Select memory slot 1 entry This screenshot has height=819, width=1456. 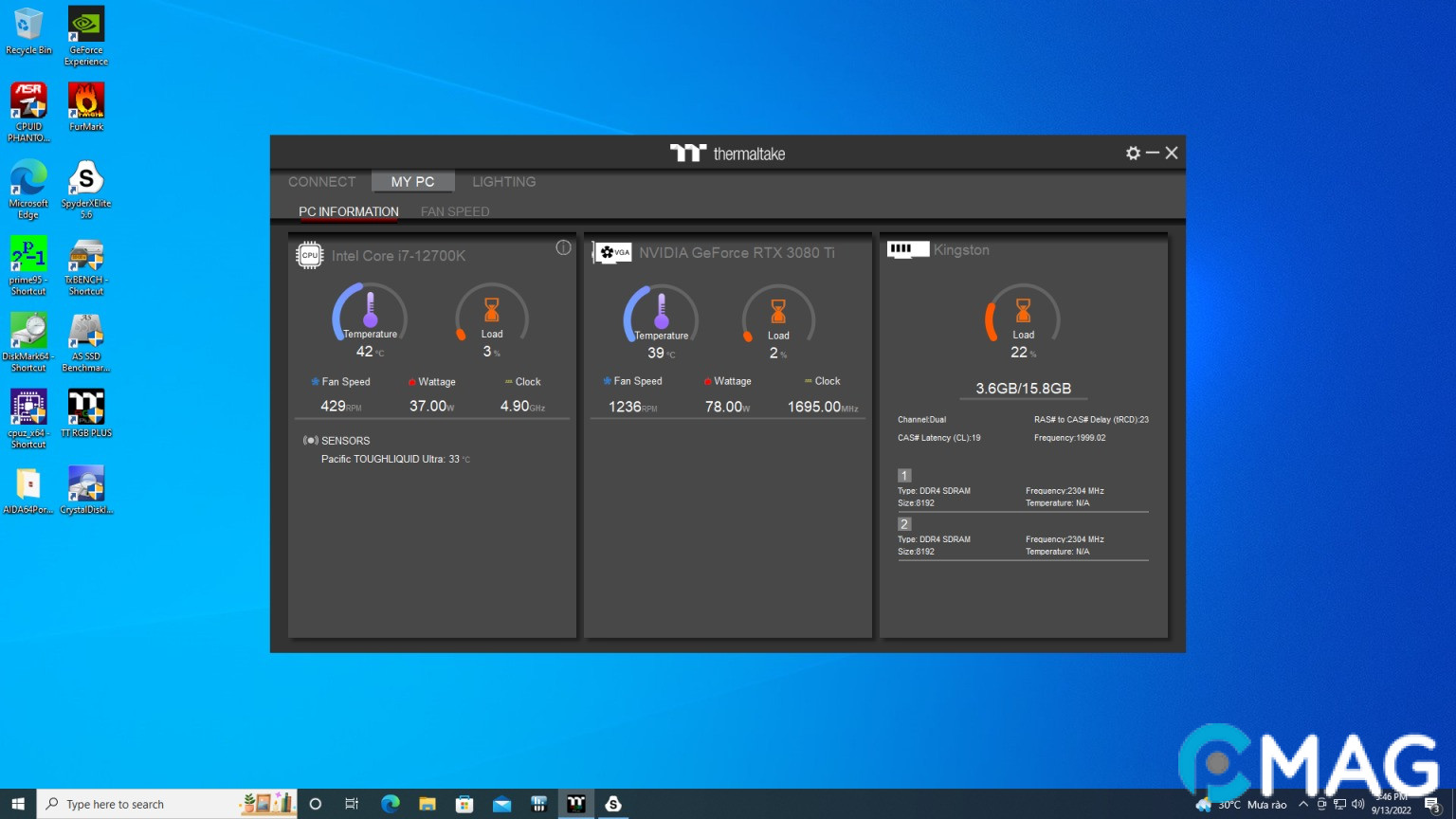[904, 476]
